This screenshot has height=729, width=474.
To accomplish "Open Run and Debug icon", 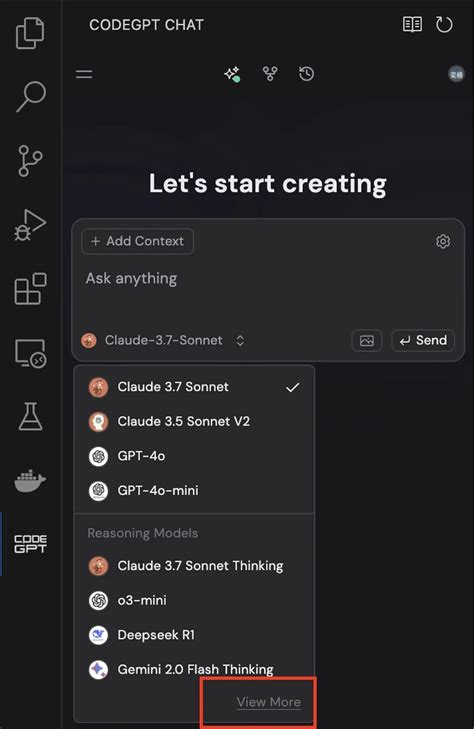I will pos(30,225).
